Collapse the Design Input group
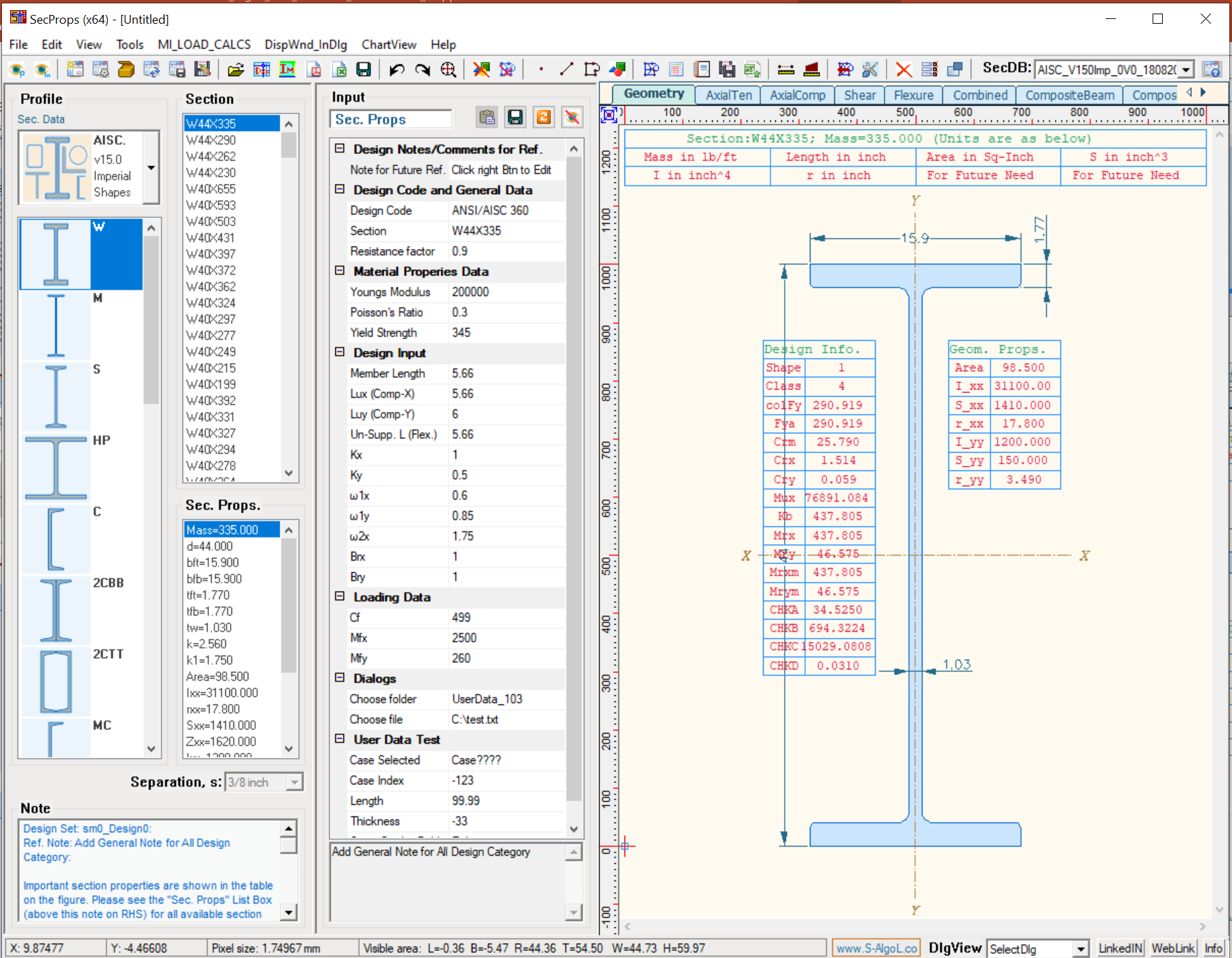 tap(339, 352)
